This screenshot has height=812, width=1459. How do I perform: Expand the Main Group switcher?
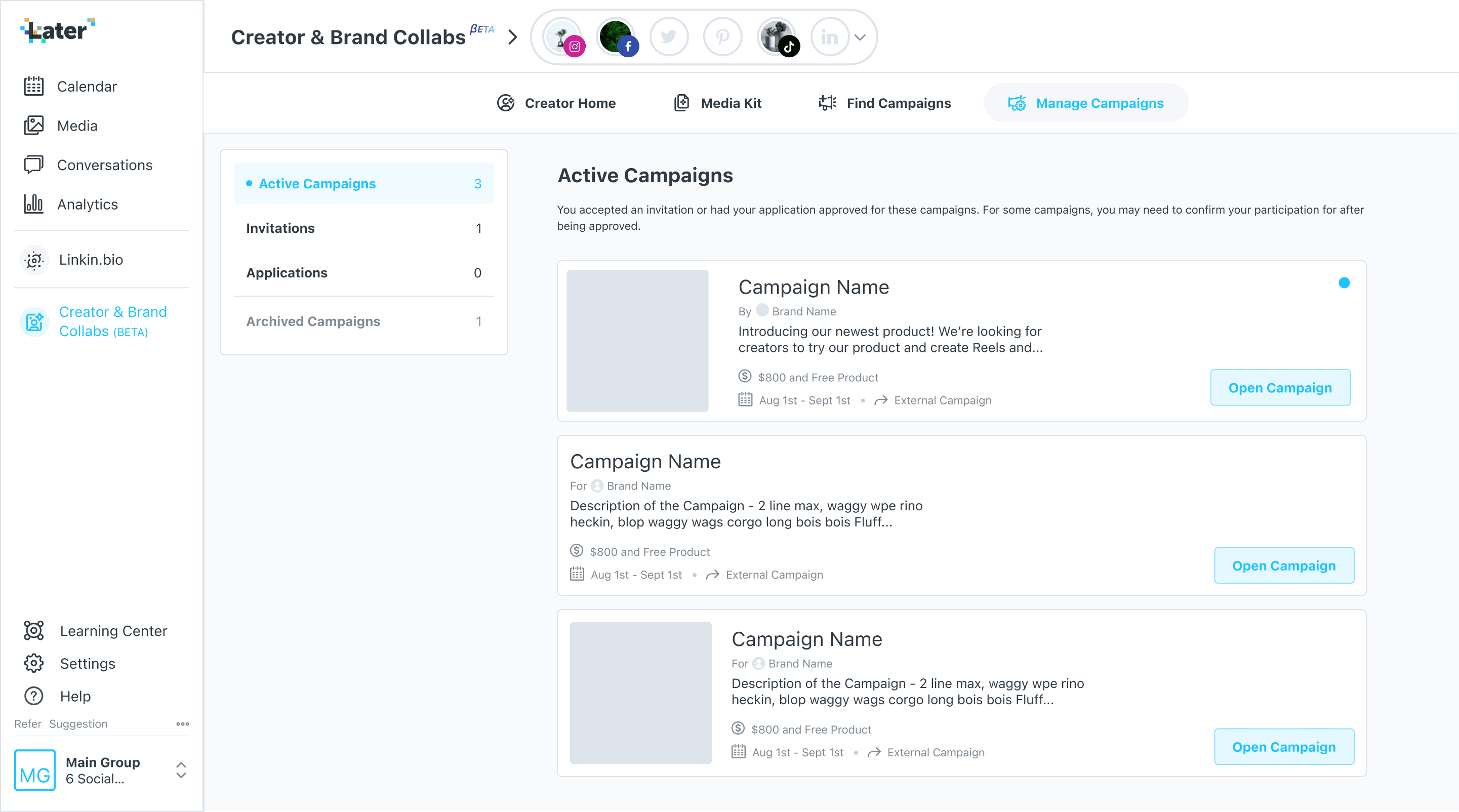181,770
